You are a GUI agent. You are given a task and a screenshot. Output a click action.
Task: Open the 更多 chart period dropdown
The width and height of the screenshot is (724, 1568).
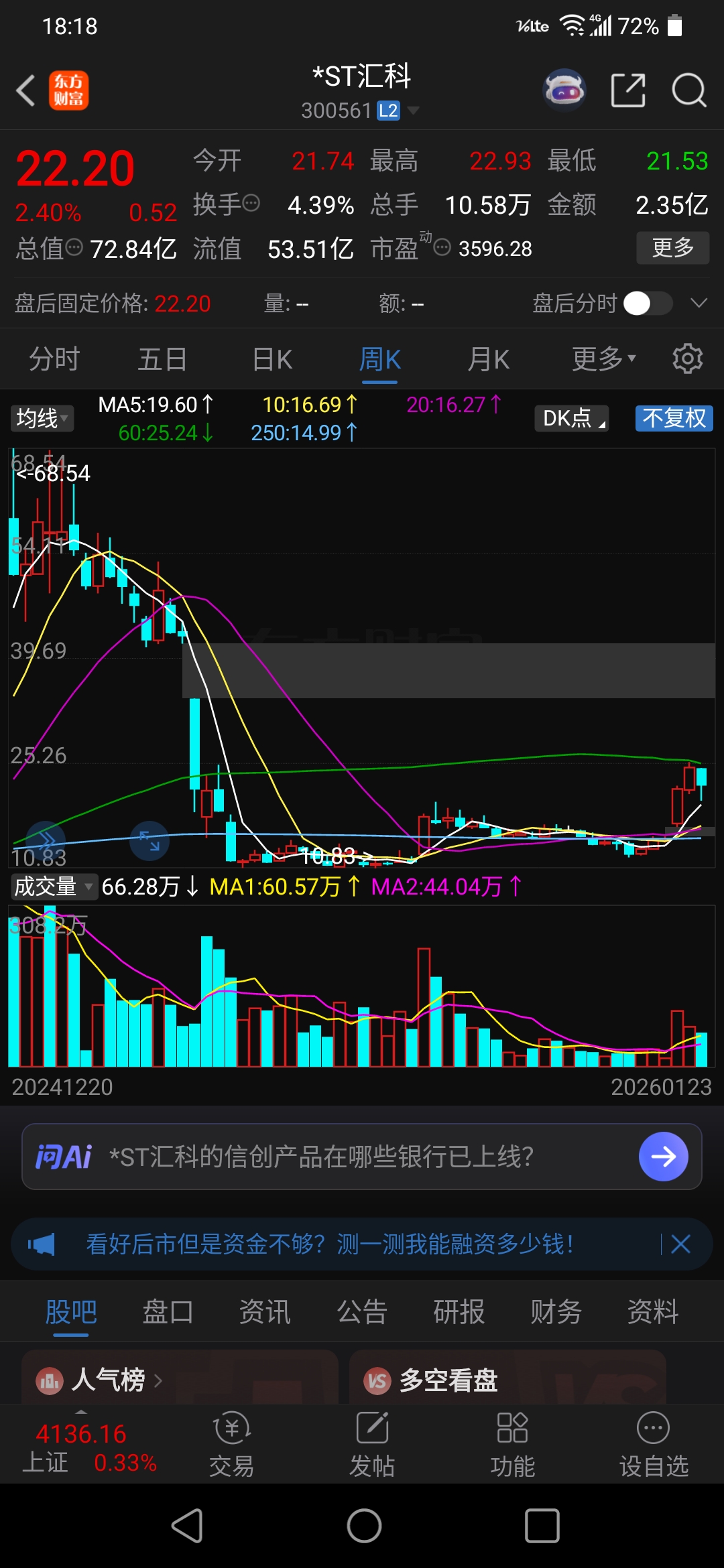(603, 358)
